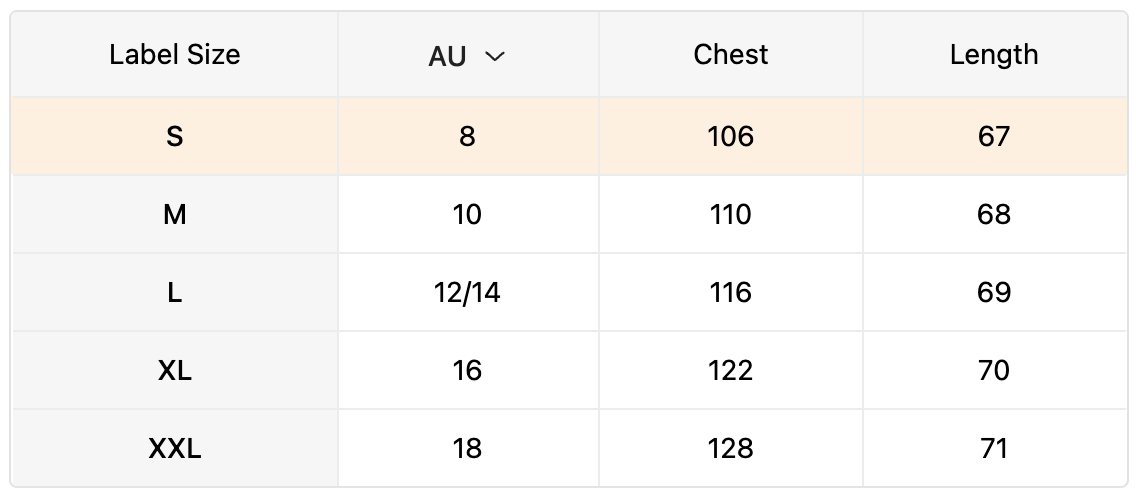The image size is (1136, 500).
Task: Click the Length column header
Action: click(x=994, y=54)
